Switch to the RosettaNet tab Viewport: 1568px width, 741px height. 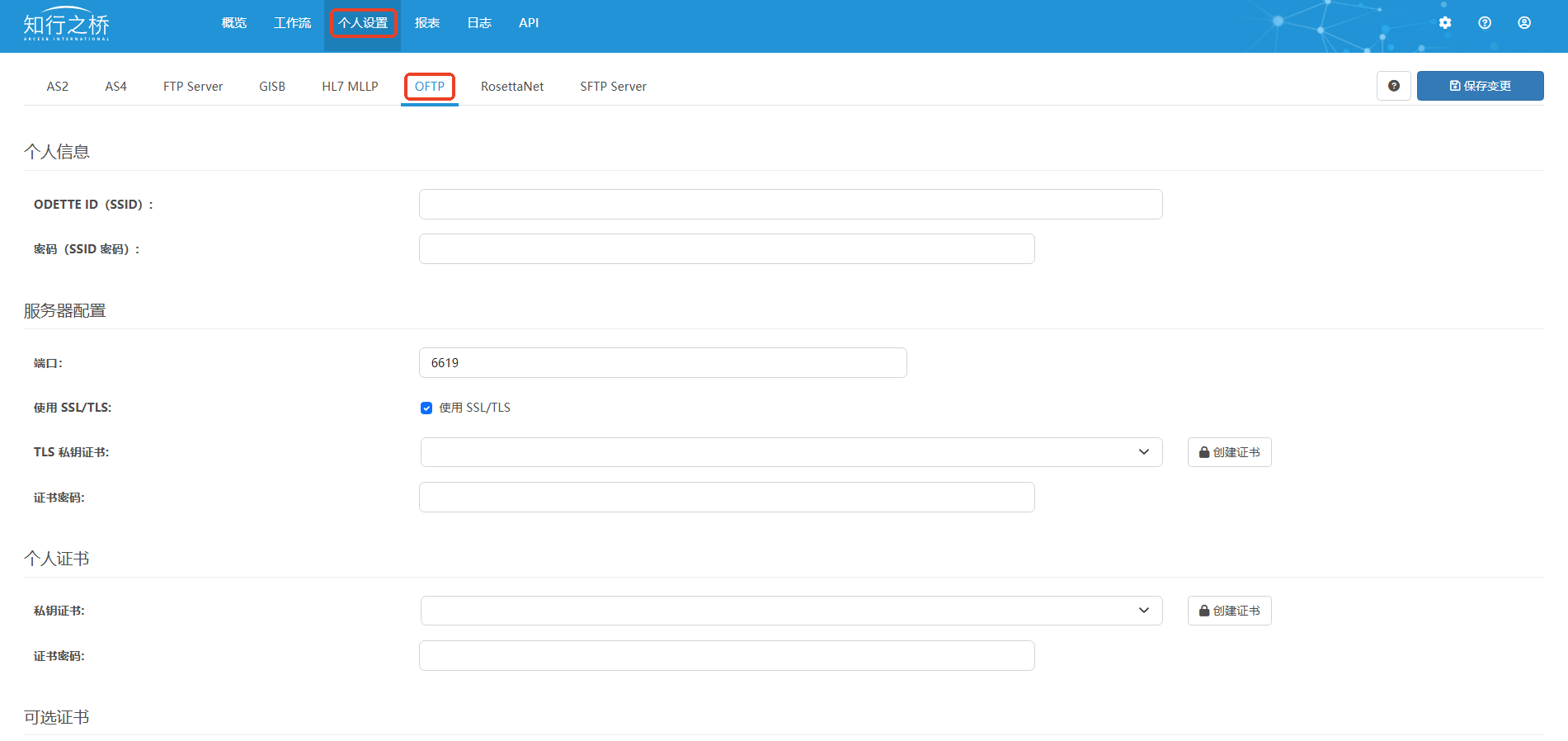512,87
